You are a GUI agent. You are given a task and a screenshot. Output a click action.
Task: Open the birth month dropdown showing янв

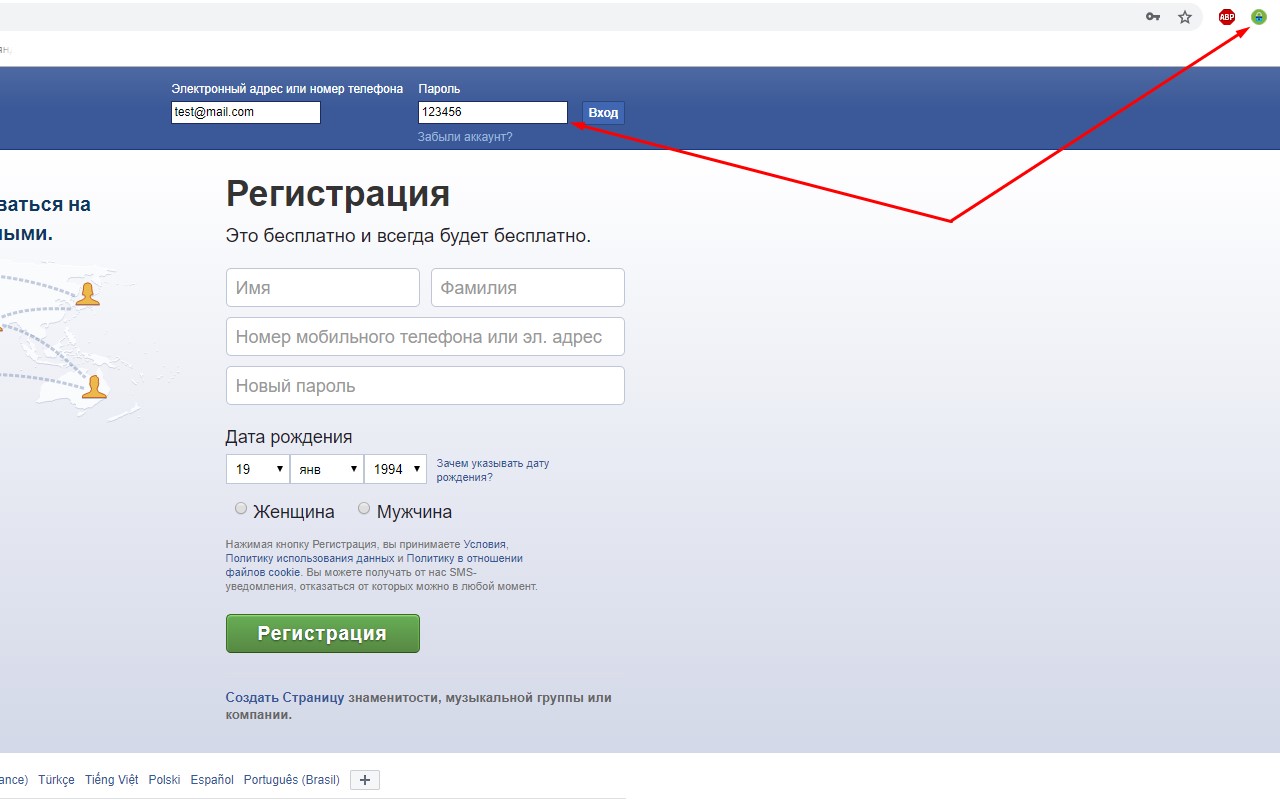point(326,468)
